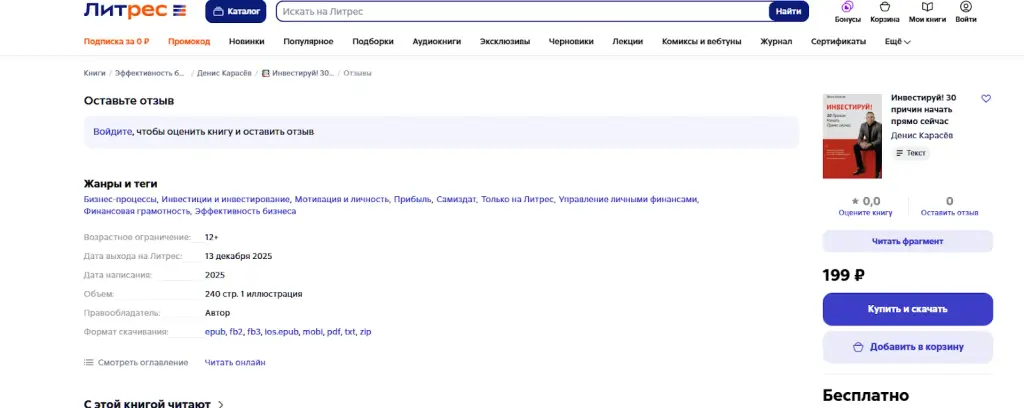Click the Инвестируй! book cover thumbnail
1024x408 pixels.
click(852, 136)
